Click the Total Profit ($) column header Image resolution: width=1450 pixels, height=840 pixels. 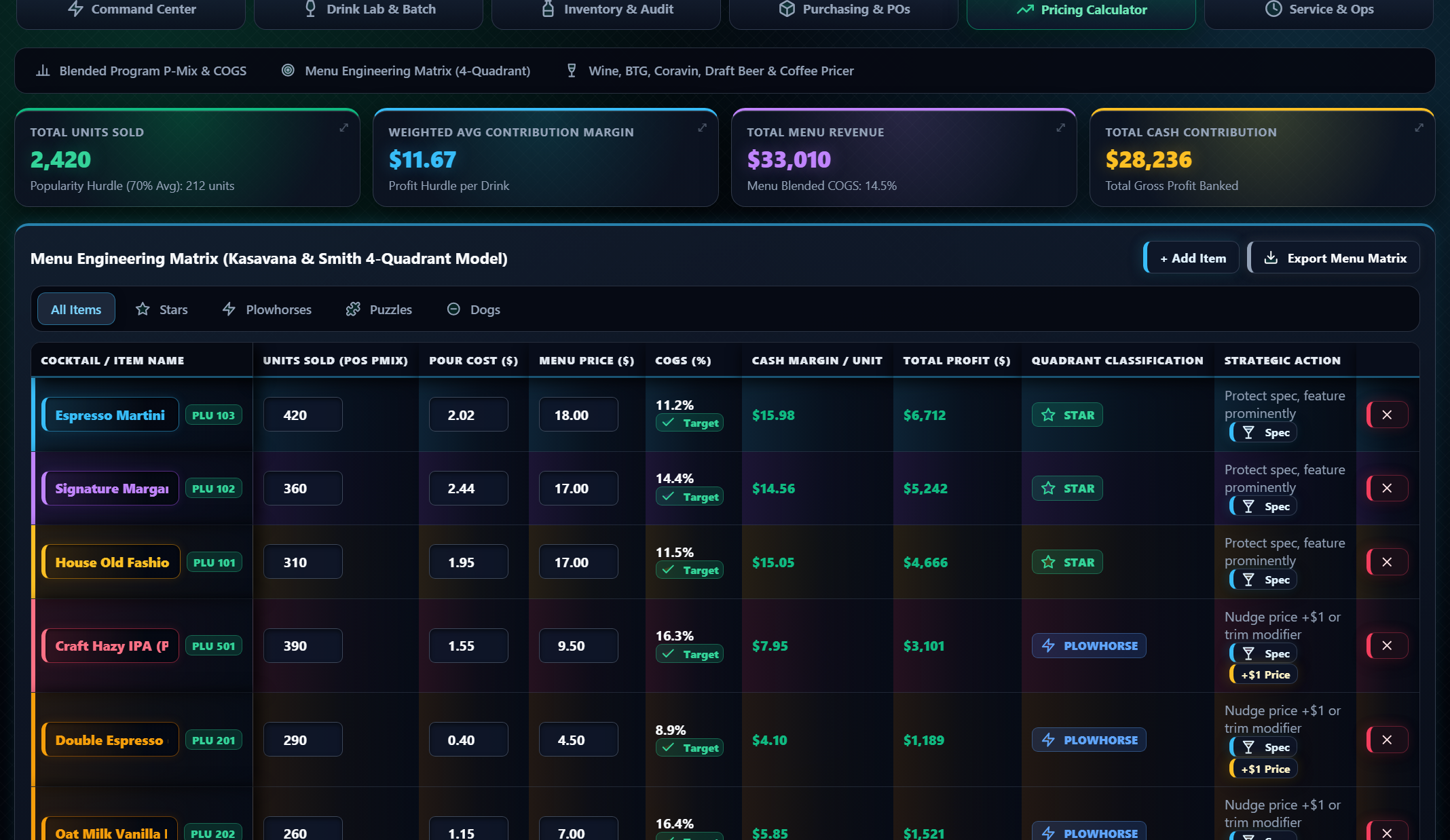point(956,360)
